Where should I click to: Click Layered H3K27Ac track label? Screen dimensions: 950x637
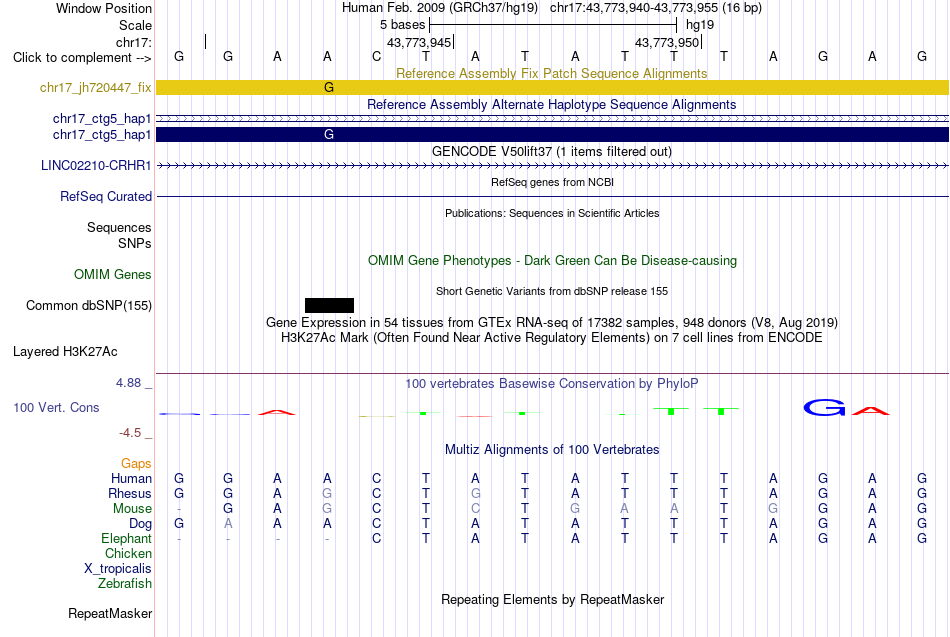point(65,352)
